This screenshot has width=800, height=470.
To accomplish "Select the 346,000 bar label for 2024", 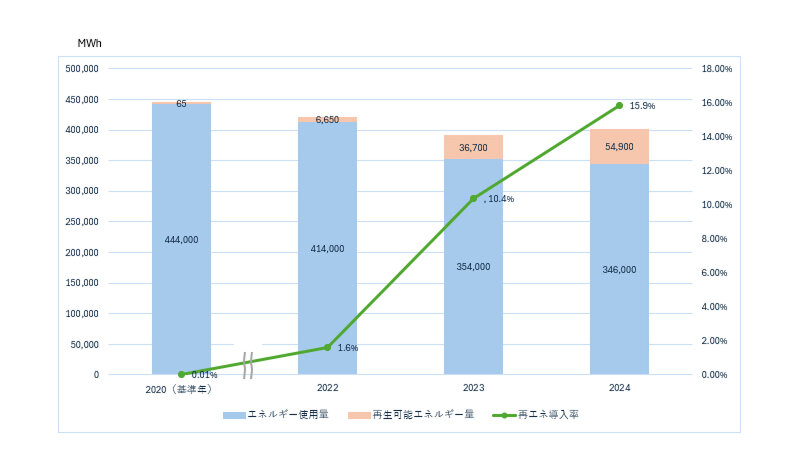I will pos(619,269).
